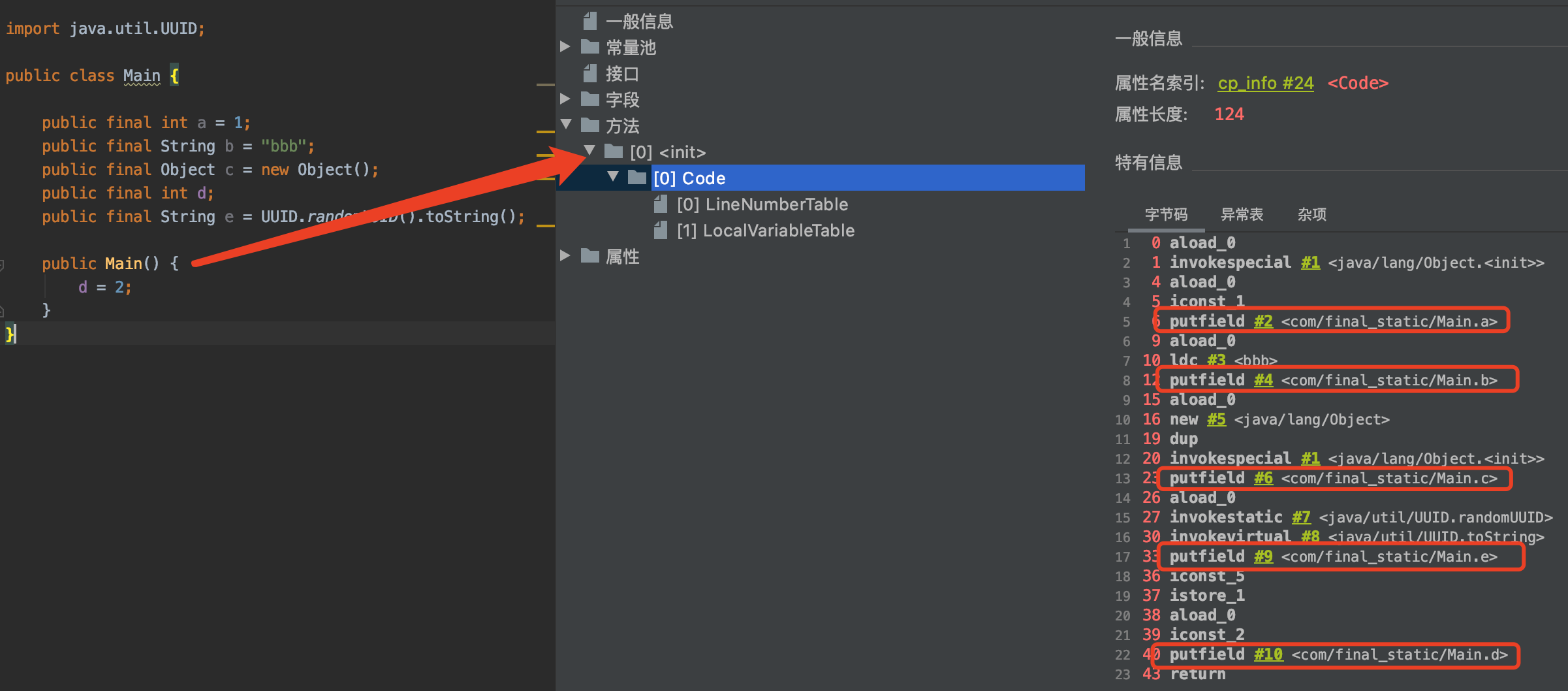Click the 字段 folder icon
Screen dimensions: 1568x691
tap(589, 99)
